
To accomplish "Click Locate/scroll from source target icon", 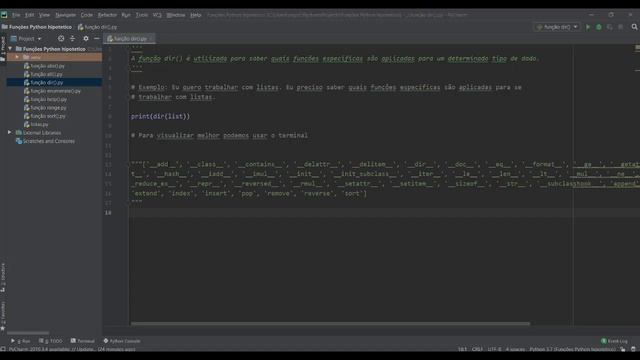I will [x=61, y=38].
